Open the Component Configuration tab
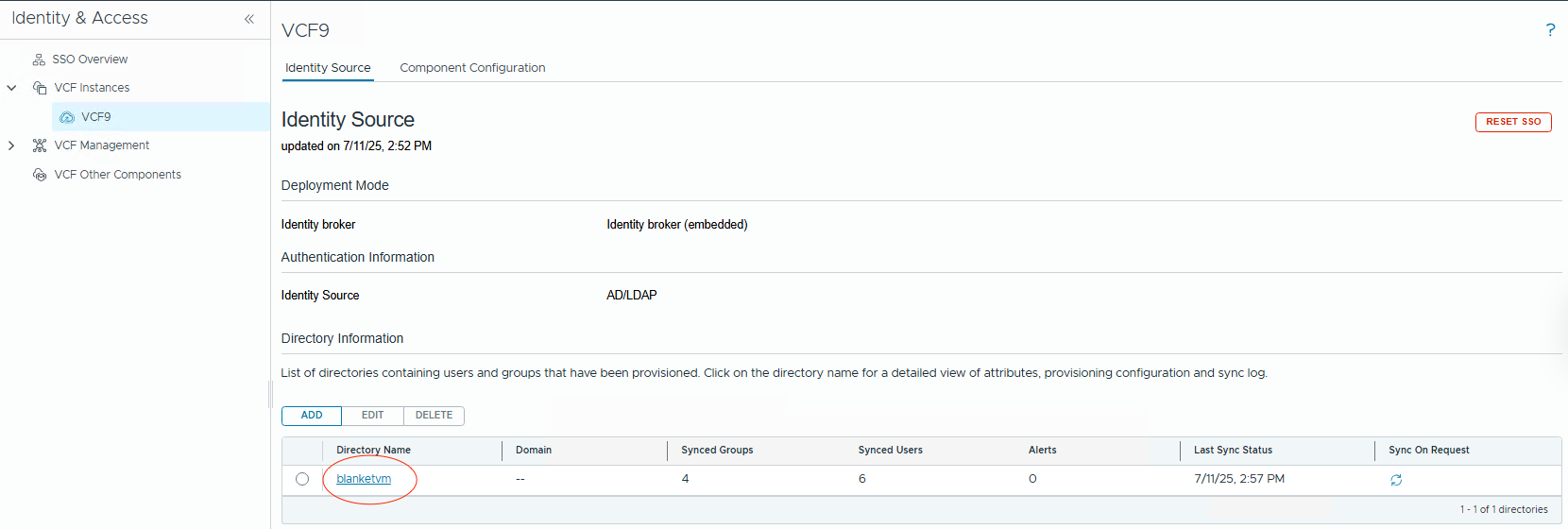1568x529 pixels. click(472, 68)
